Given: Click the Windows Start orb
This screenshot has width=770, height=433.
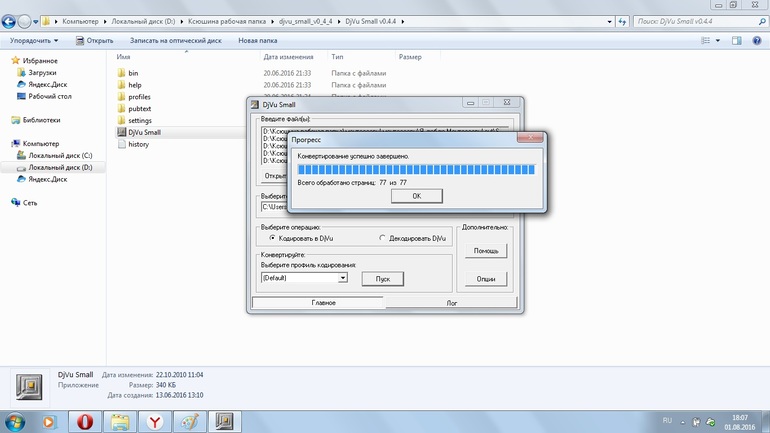Looking at the screenshot, I should coord(15,421).
